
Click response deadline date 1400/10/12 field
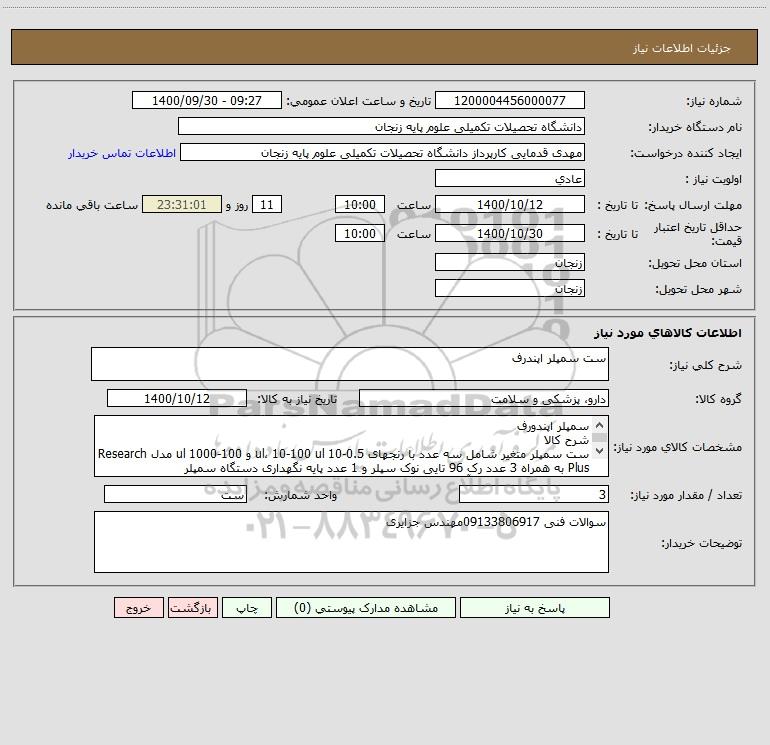(x=510, y=204)
